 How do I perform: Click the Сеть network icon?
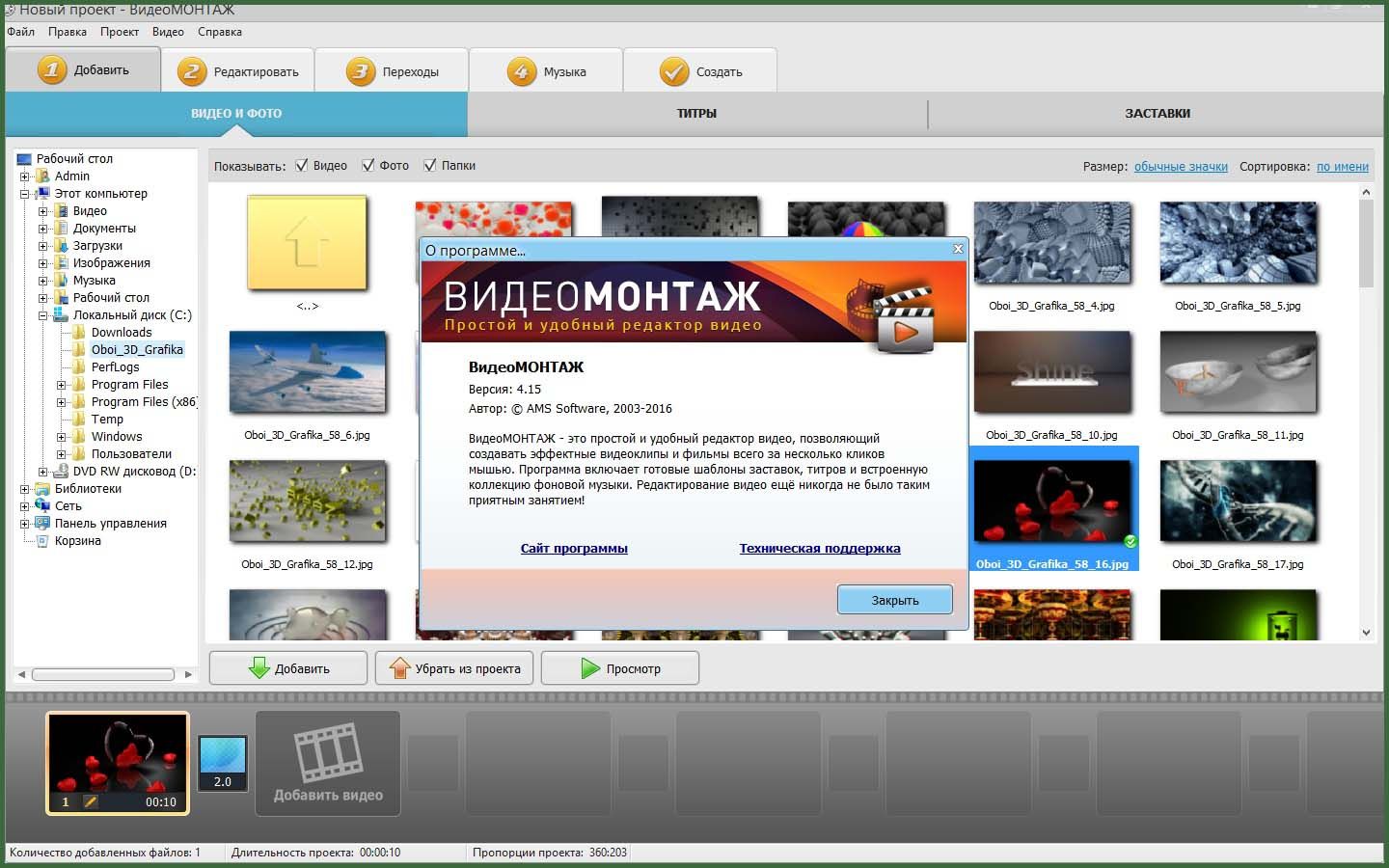[42, 506]
